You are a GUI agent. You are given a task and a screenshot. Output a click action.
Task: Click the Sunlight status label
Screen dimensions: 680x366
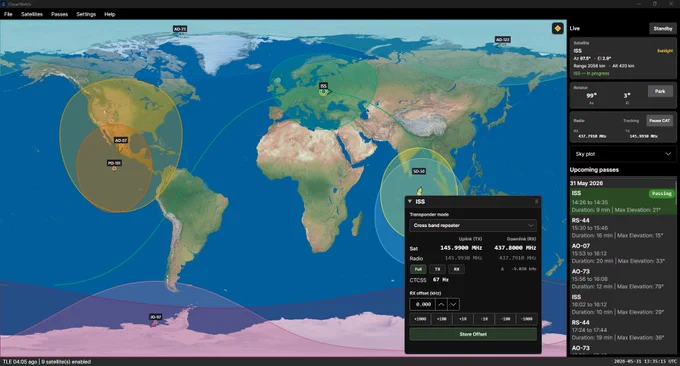(x=664, y=51)
